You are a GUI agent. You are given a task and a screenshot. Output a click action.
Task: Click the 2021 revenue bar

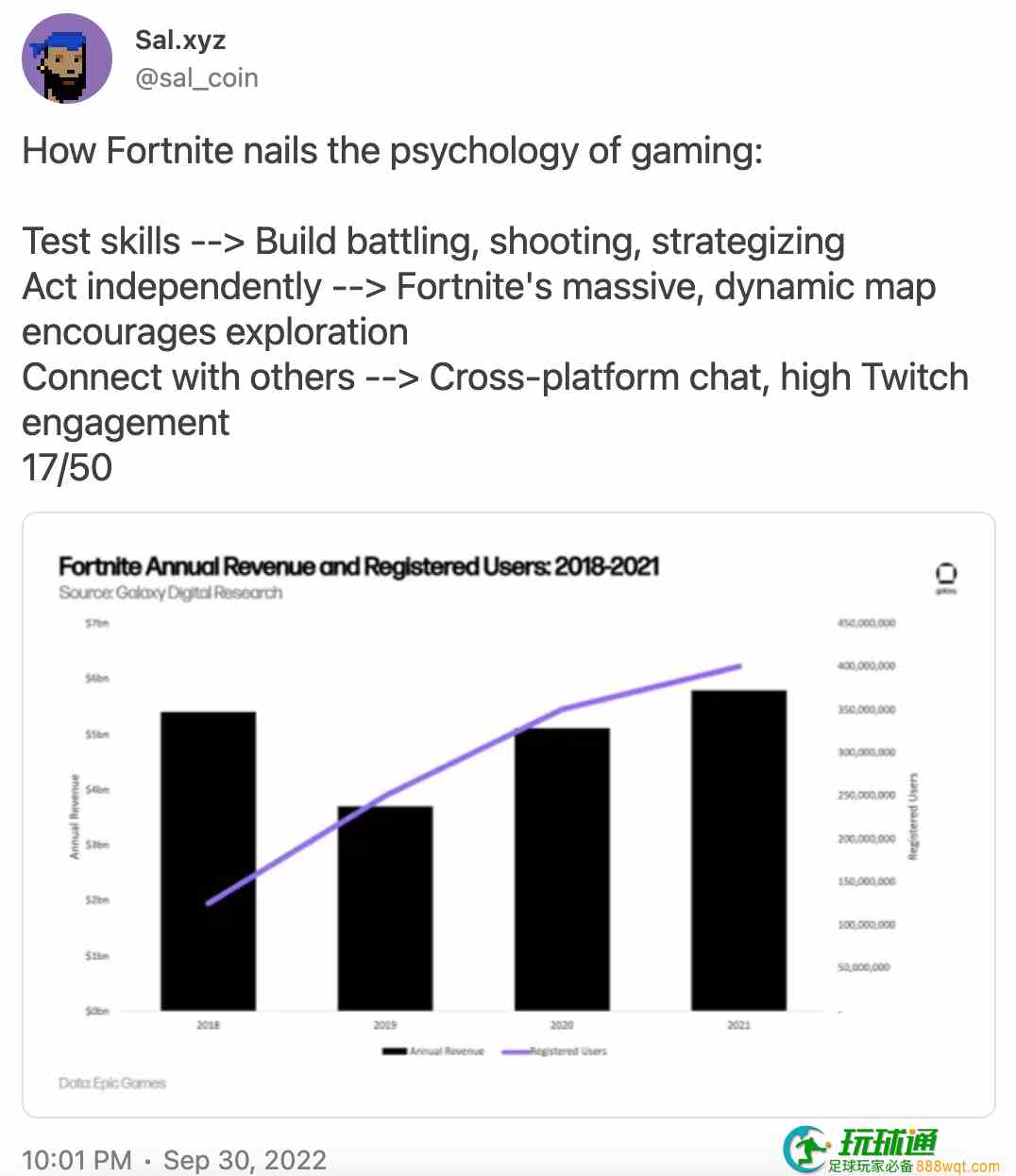point(738,850)
